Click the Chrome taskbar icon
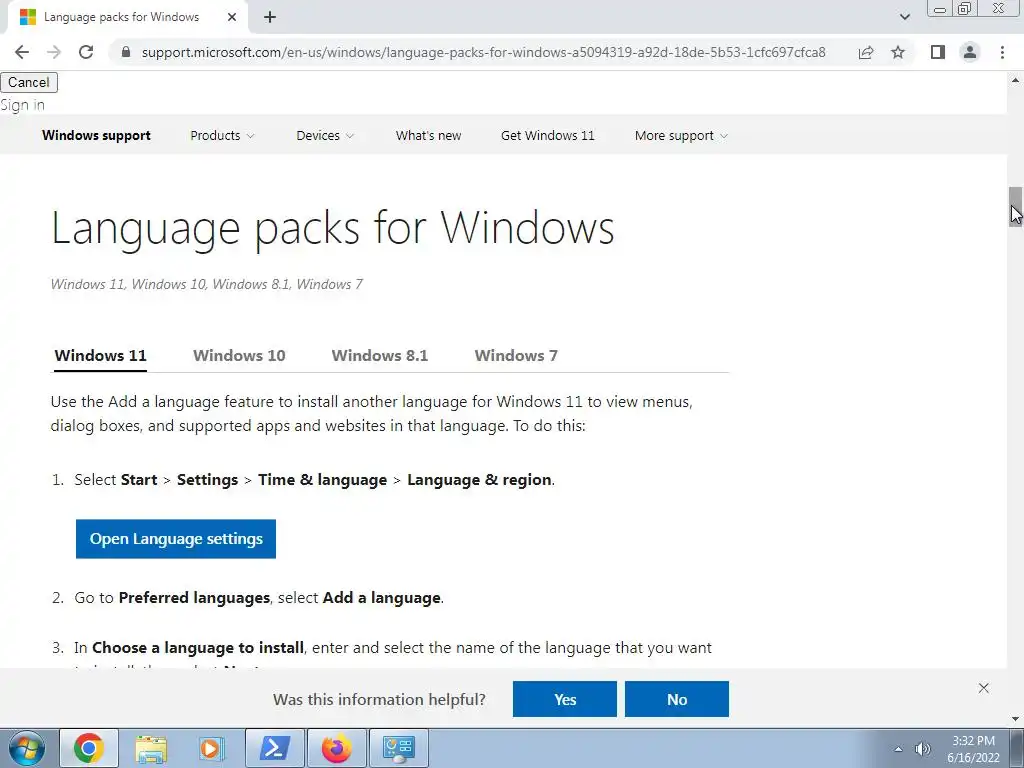1024x768 pixels. tap(89, 748)
